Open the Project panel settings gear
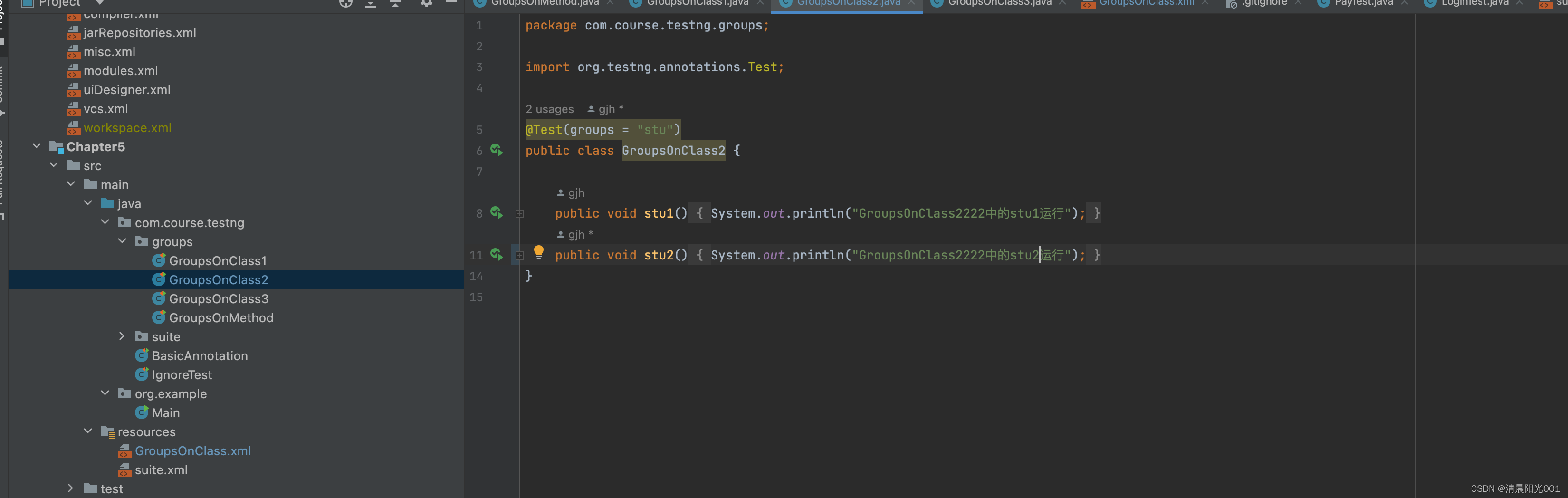The height and width of the screenshot is (498, 1568). pos(427,3)
